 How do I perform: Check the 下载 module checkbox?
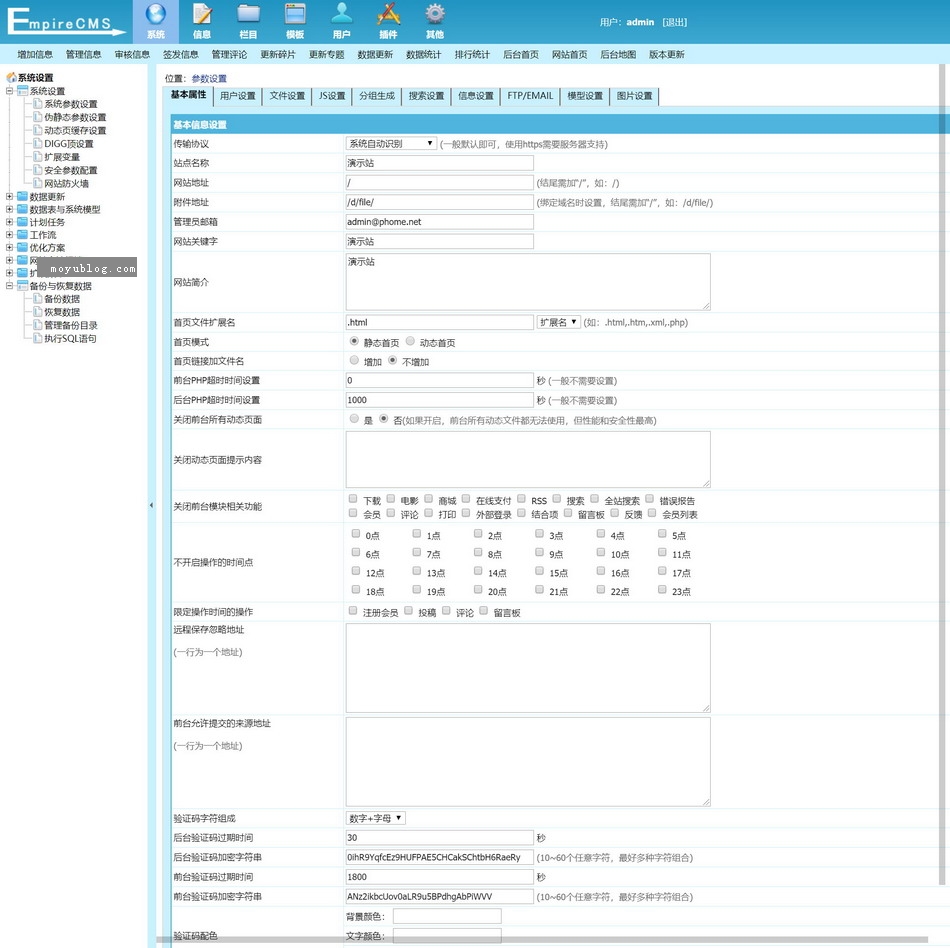(x=353, y=499)
